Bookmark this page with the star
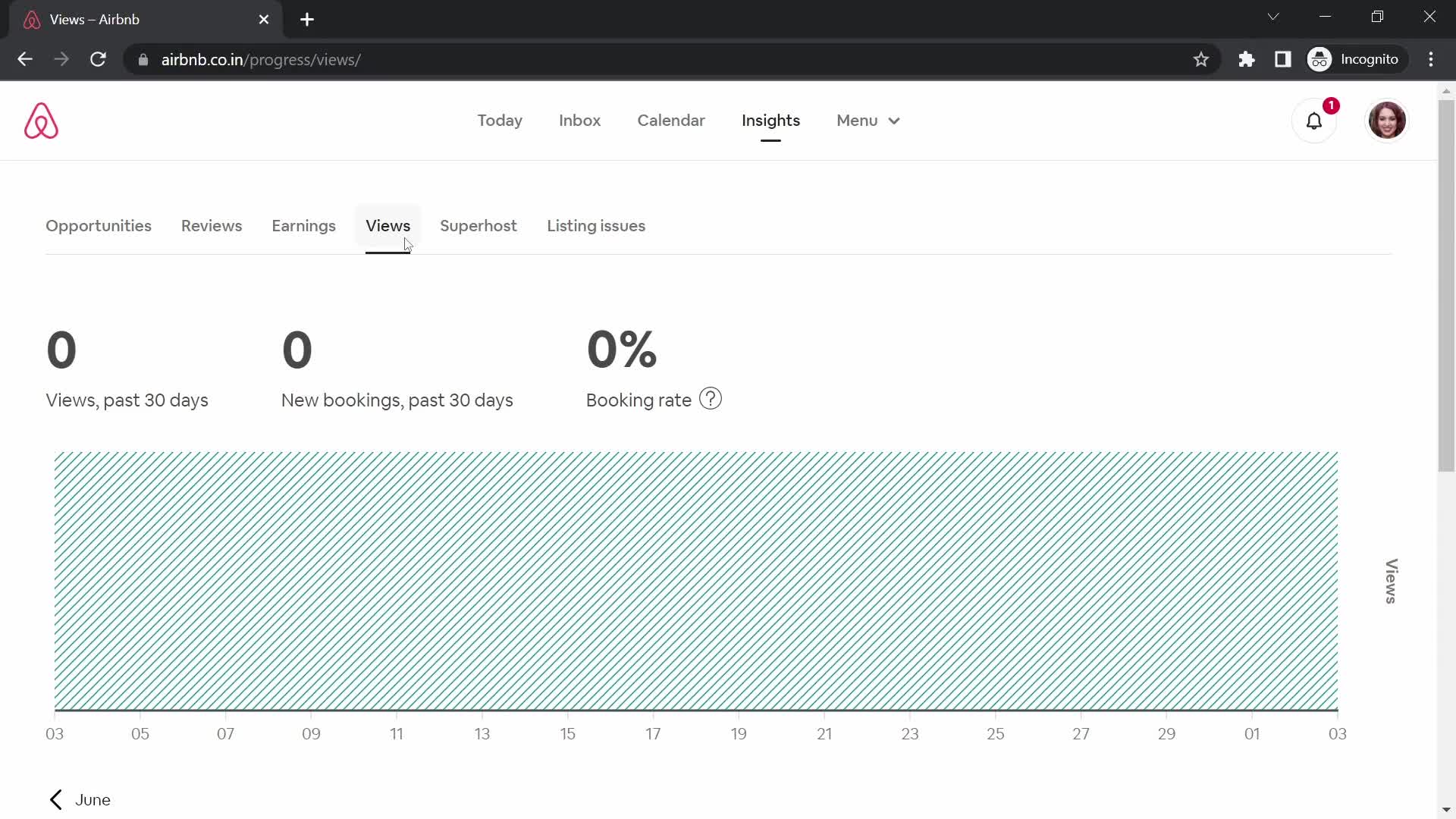 [1201, 59]
